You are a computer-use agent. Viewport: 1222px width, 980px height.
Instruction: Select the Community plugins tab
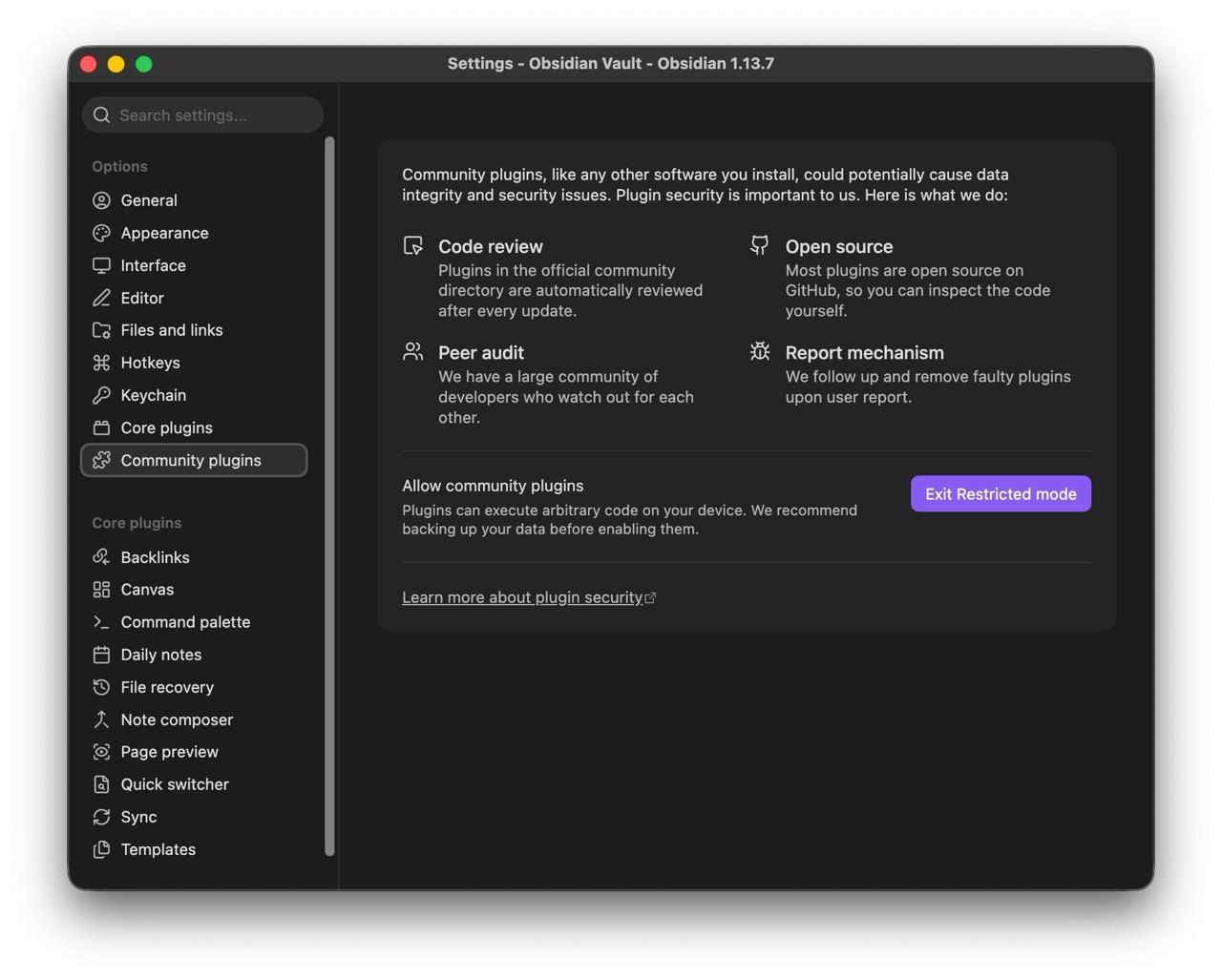(x=194, y=460)
